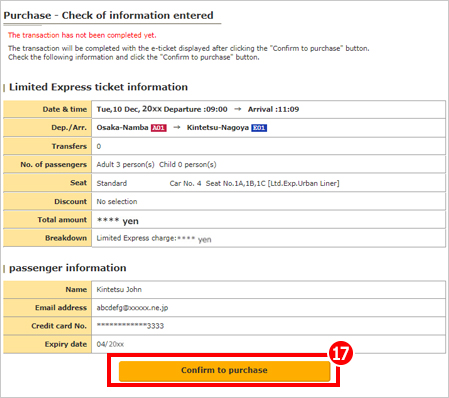The image size is (449, 398).
Task: Click the 'Date & time' row label
Action: pyautogui.click(x=65, y=109)
